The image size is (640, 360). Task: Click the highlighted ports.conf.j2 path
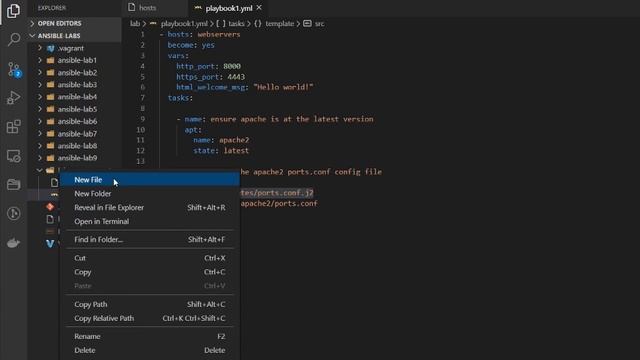tap(277, 193)
